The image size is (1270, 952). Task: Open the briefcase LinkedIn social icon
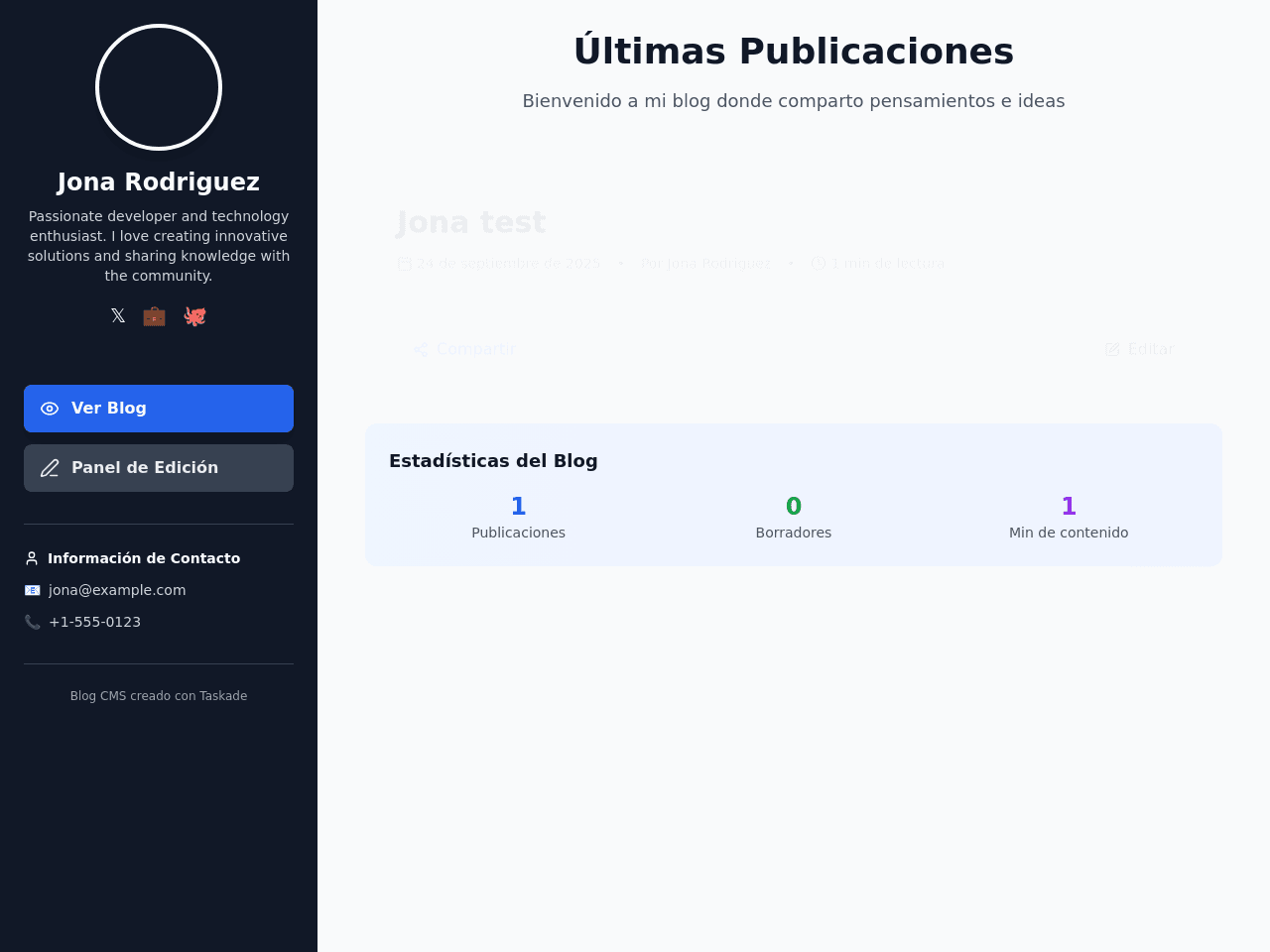[154, 315]
